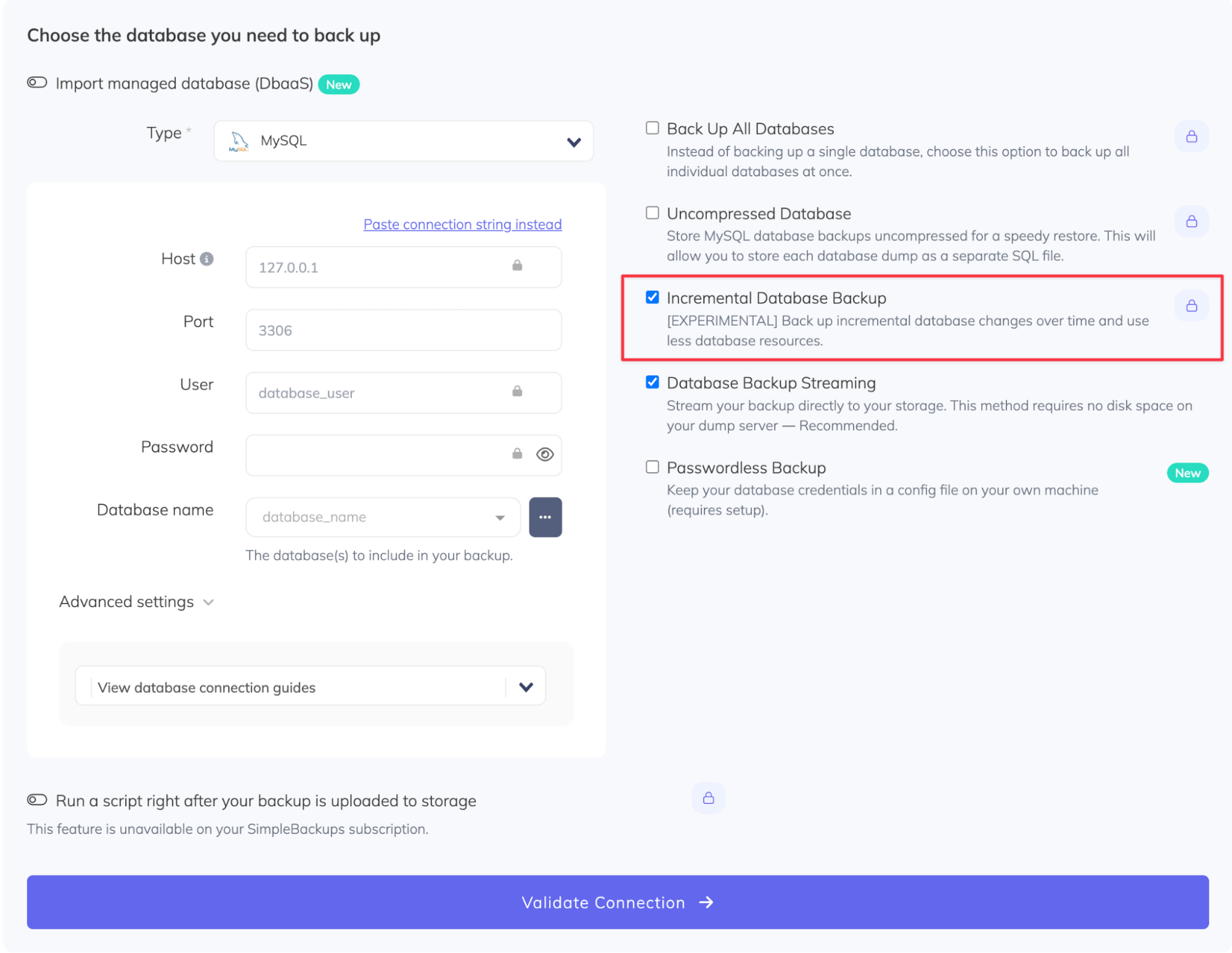1232x953 pixels.
Task: Open the database_name dropdown
Action: click(383, 517)
